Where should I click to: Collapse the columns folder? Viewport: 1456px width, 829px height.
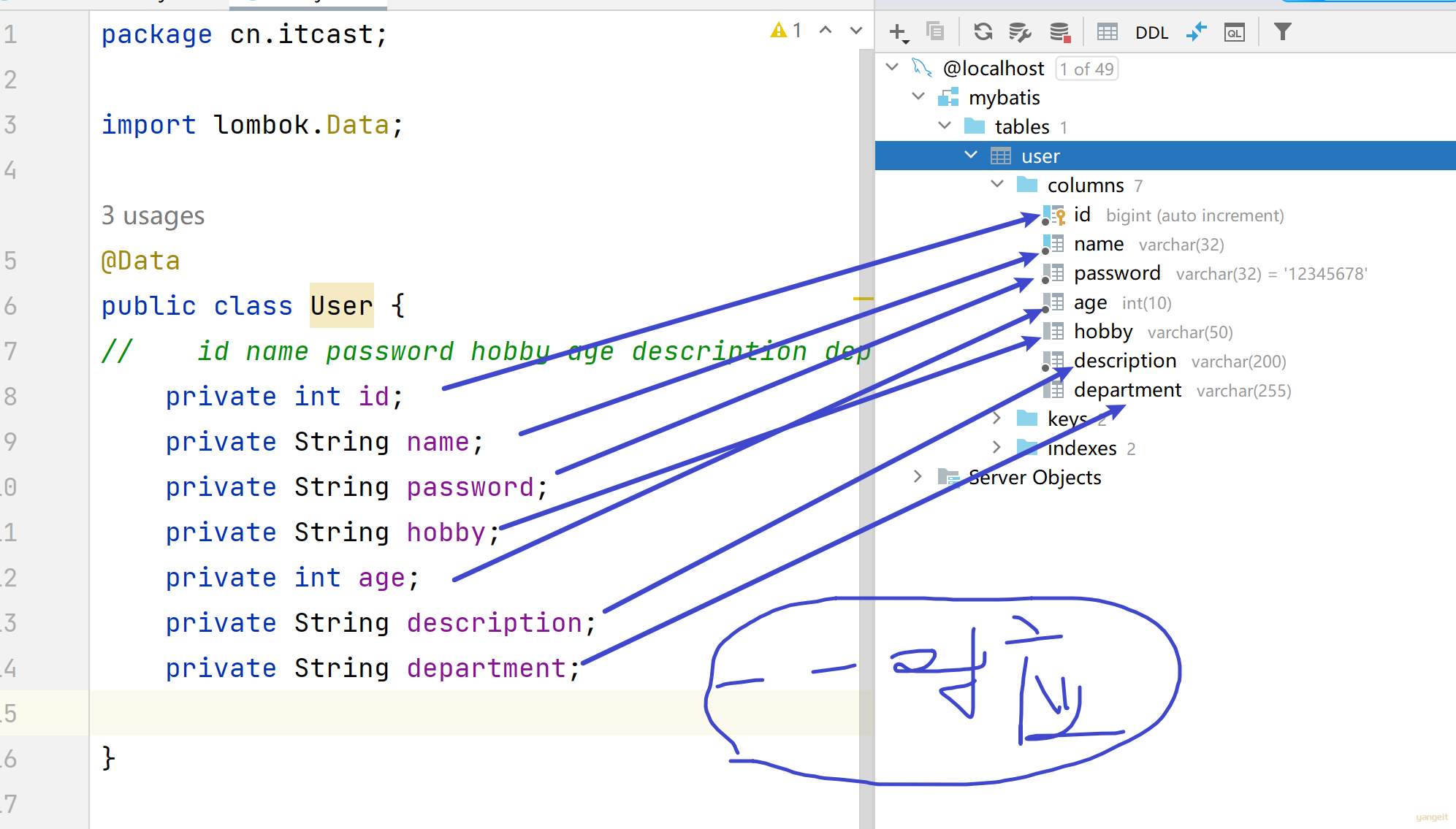pyautogui.click(x=997, y=185)
